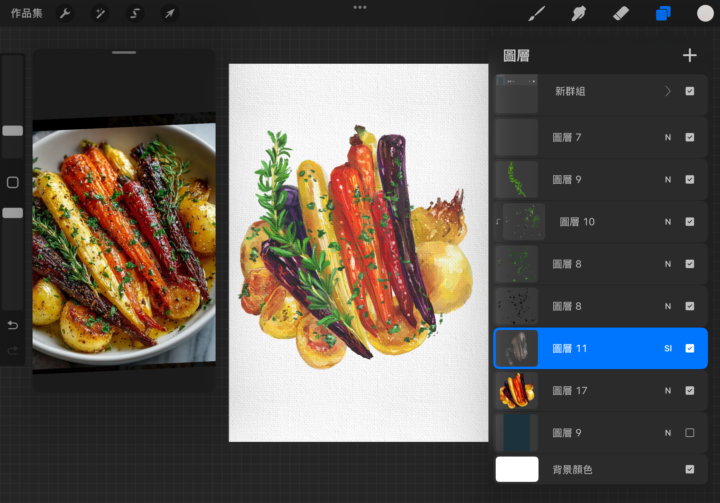Tap the Redo arrow in sidebar
Image resolution: width=720 pixels, height=503 pixels.
(13, 351)
